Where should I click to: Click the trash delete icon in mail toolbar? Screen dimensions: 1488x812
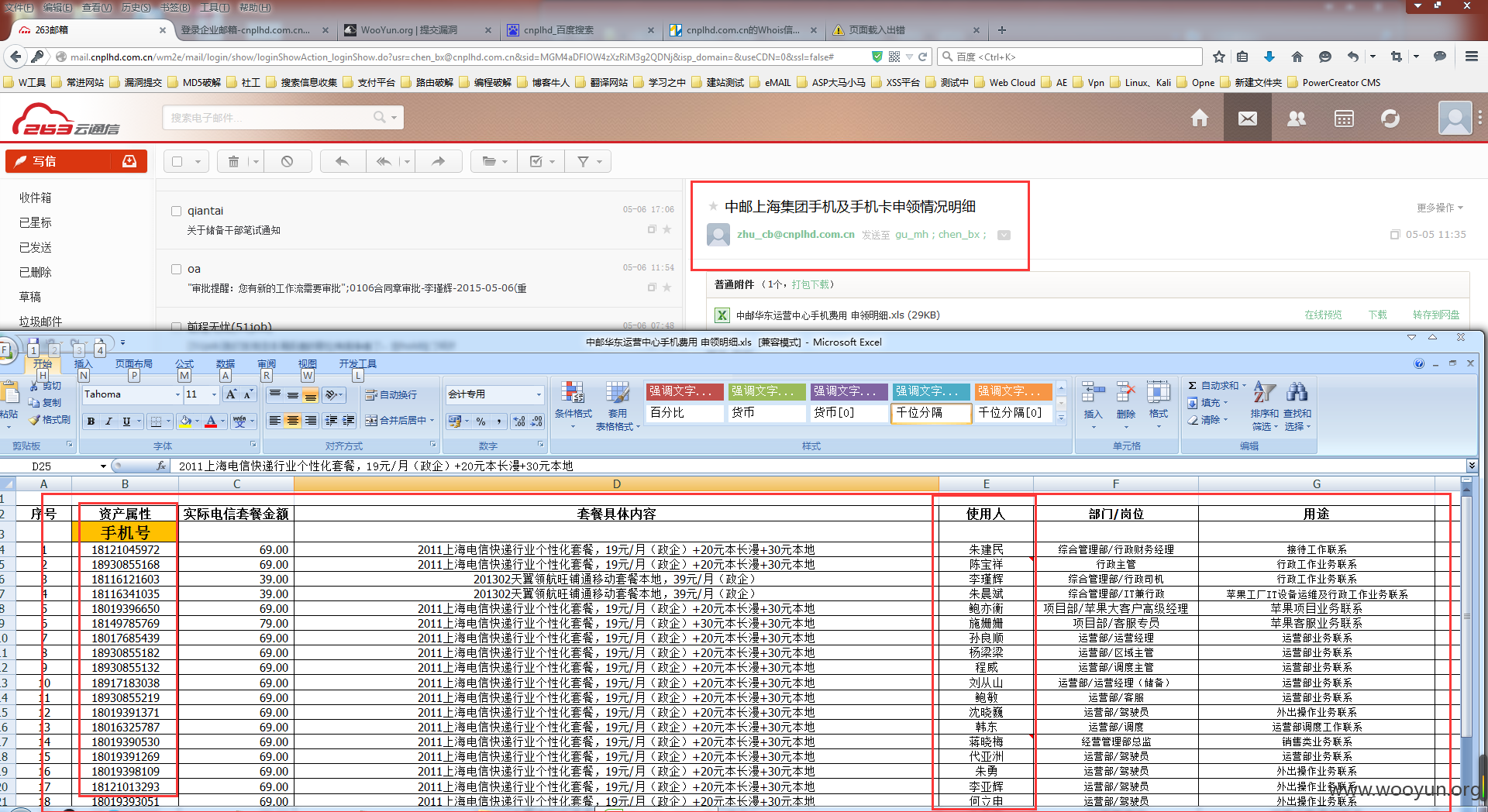point(233,161)
